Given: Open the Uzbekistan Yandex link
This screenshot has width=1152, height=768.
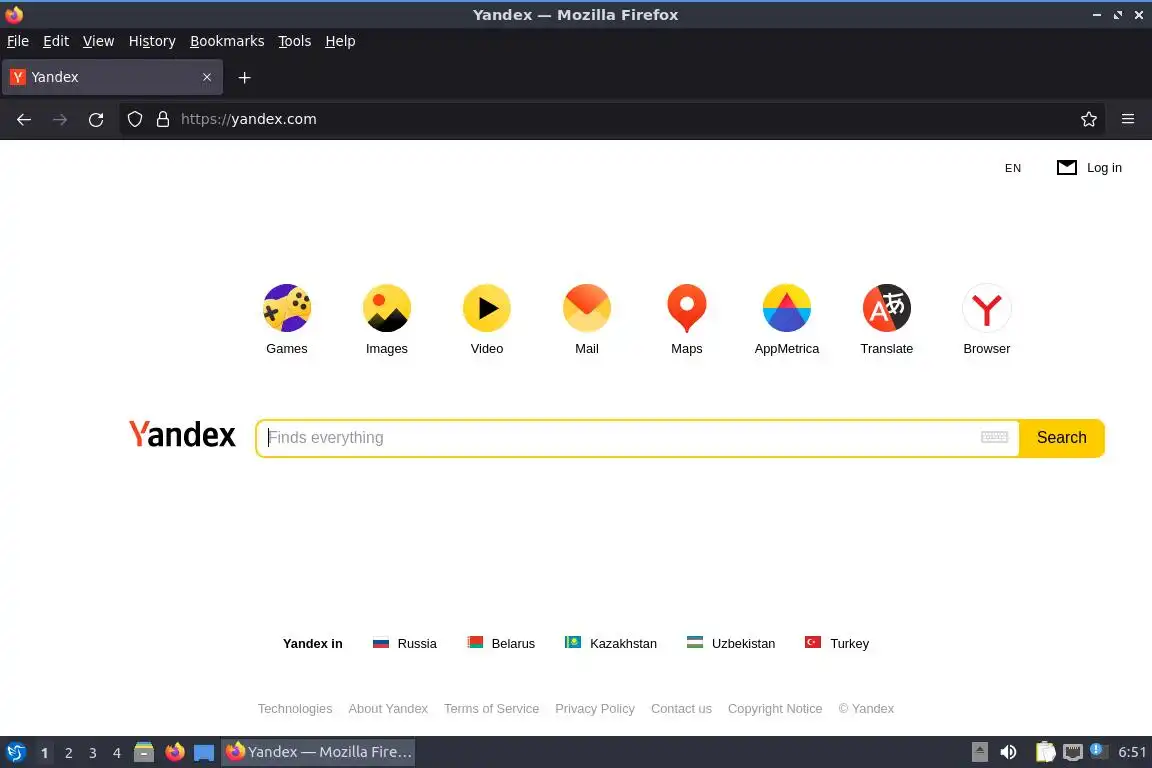Looking at the screenshot, I should point(731,643).
